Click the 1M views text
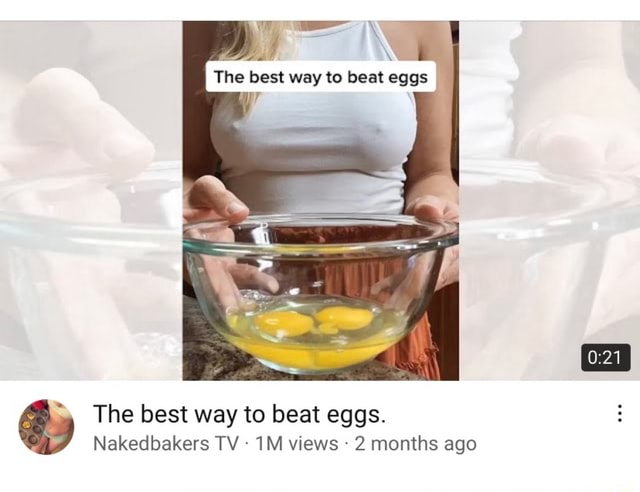This screenshot has width=640, height=492. 296,443
